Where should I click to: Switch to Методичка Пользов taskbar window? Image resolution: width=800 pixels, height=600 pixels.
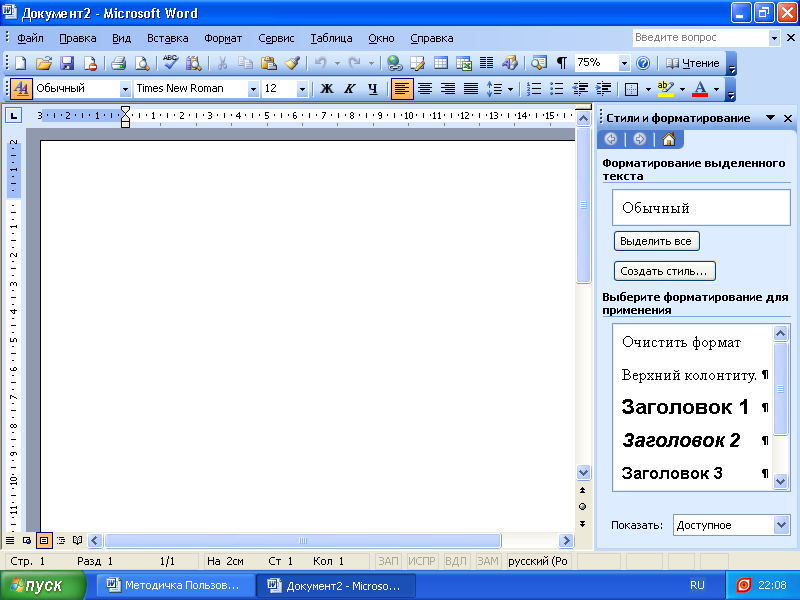[x=176, y=585]
